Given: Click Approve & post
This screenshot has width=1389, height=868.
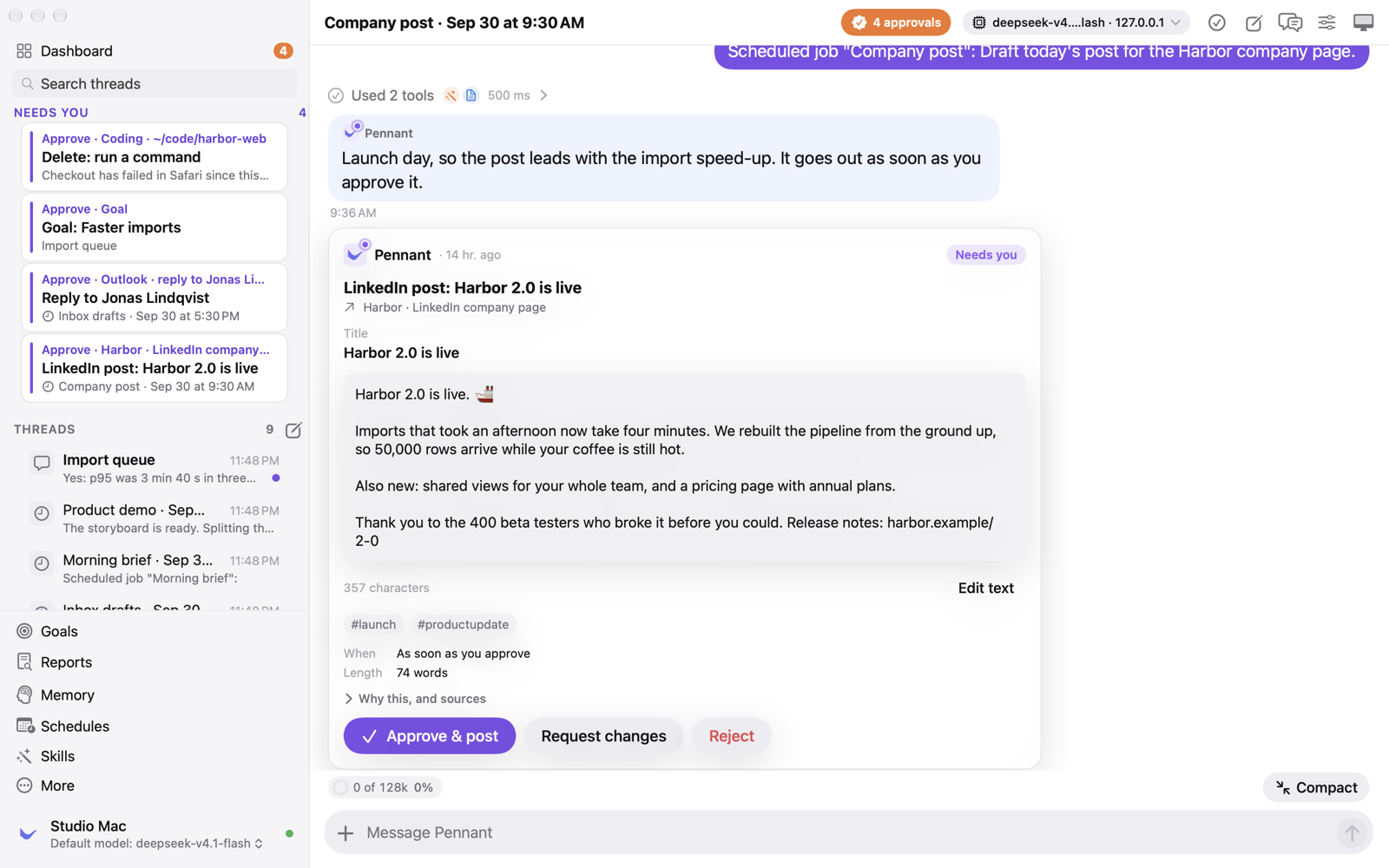Looking at the screenshot, I should 430,736.
